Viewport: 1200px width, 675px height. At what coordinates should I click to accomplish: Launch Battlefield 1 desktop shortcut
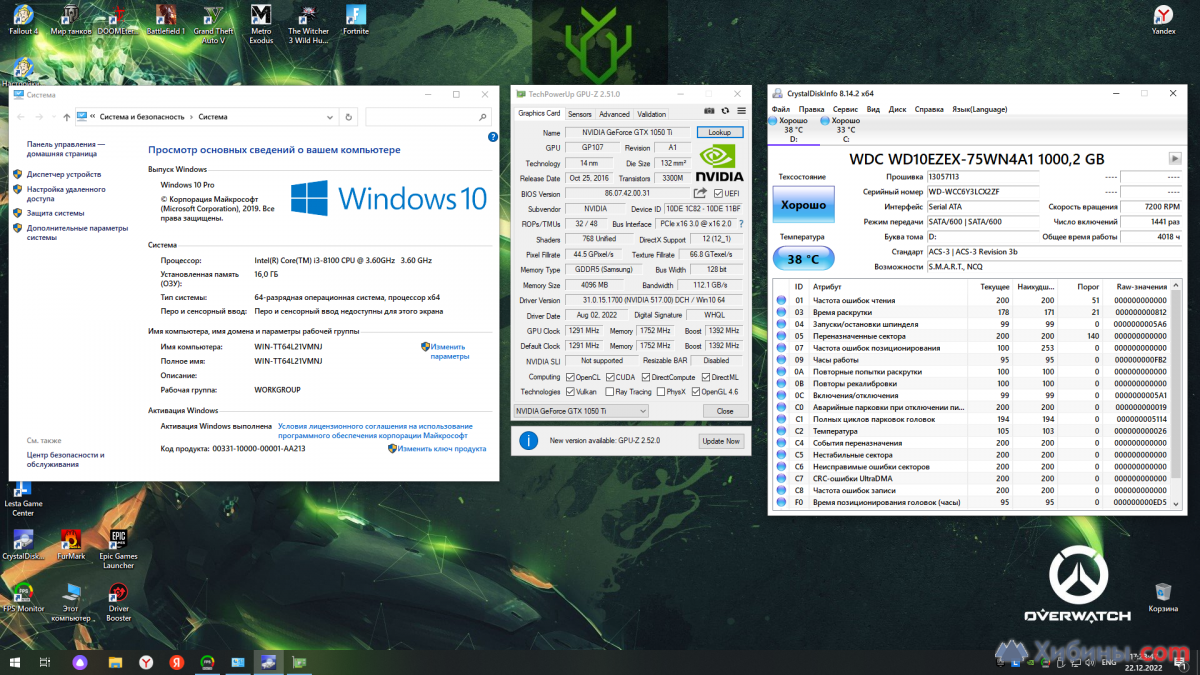tap(166, 20)
